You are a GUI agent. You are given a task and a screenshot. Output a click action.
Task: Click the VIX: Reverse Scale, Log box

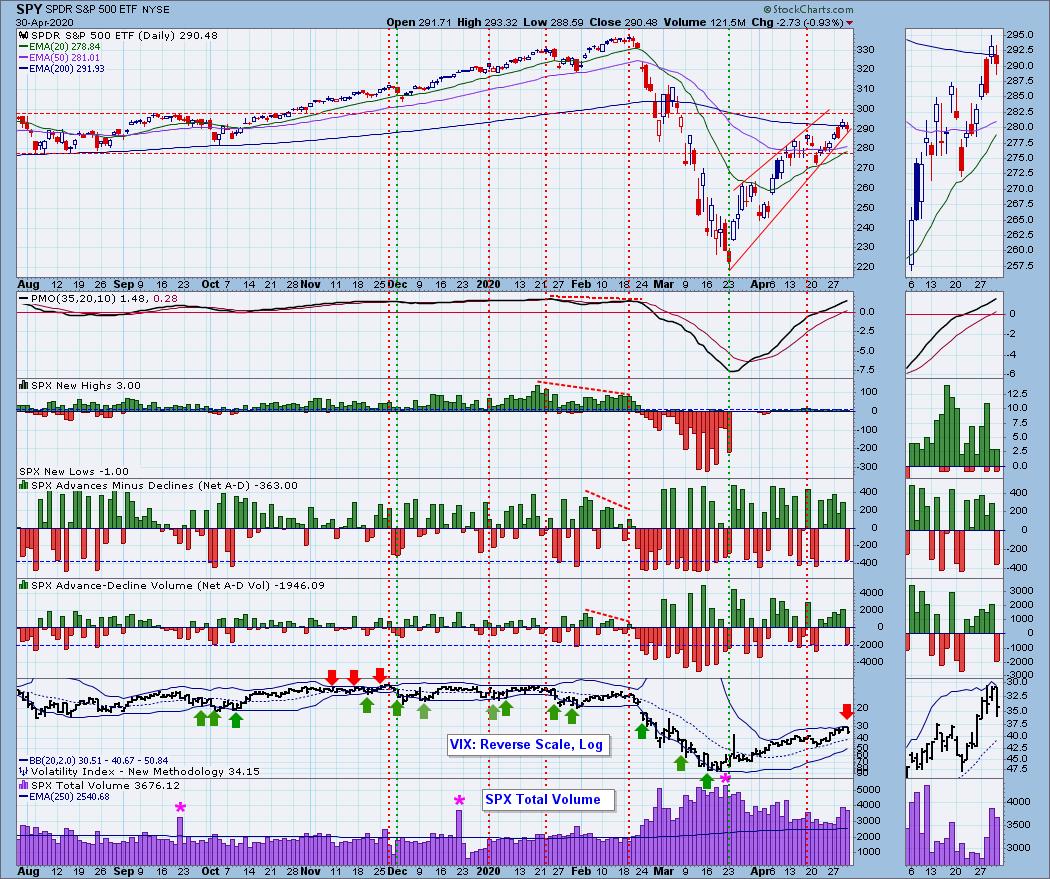529,744
